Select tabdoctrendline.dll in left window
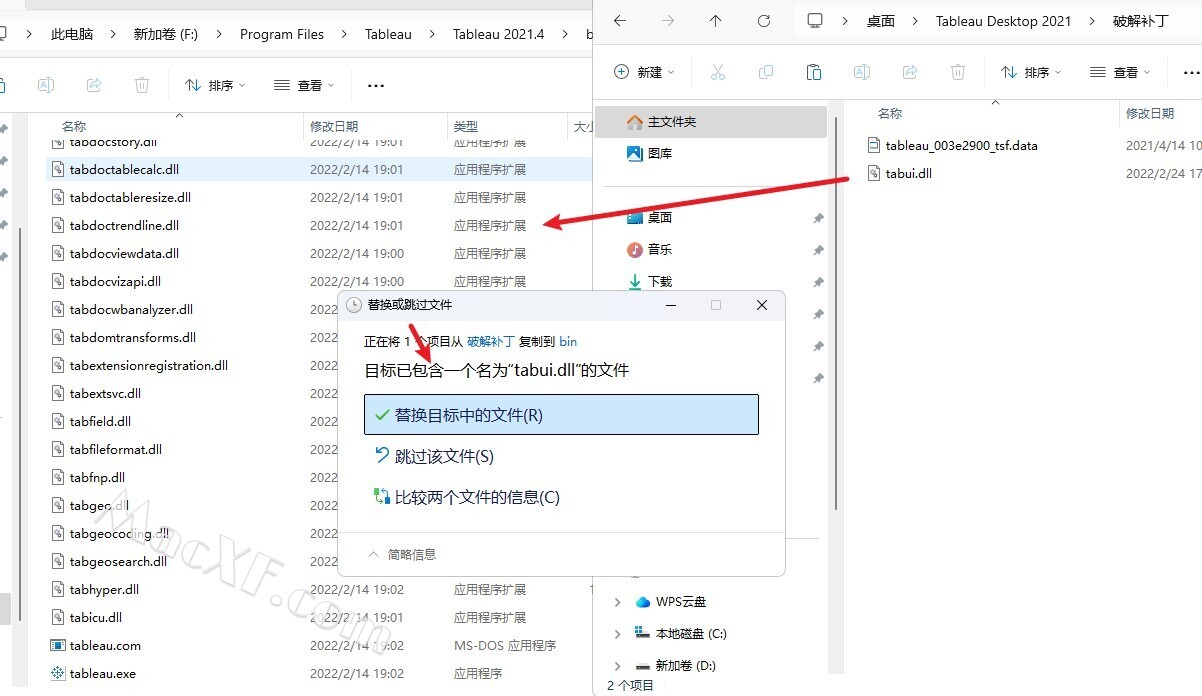The width and height of the screenshot is (1202, 696). pyautogui.click(x=124, y=226)
